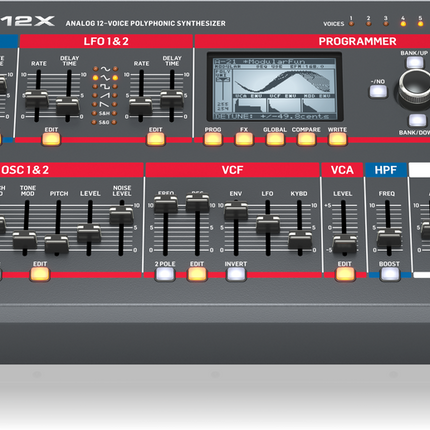Click the FX button in Programmer
Viewport: 430px width, 430px height.
244,139
